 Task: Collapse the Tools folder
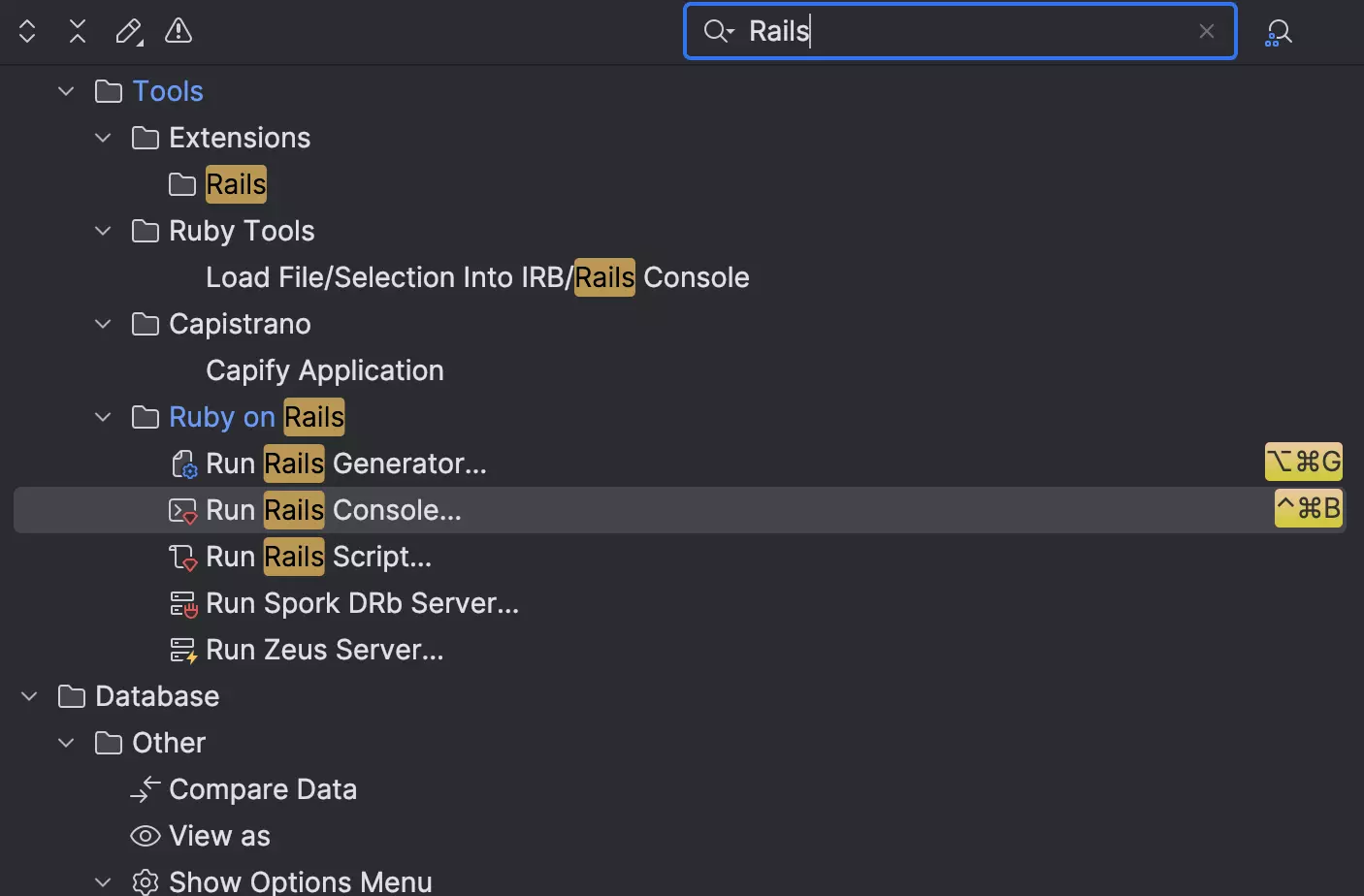[x=66, y=91]
